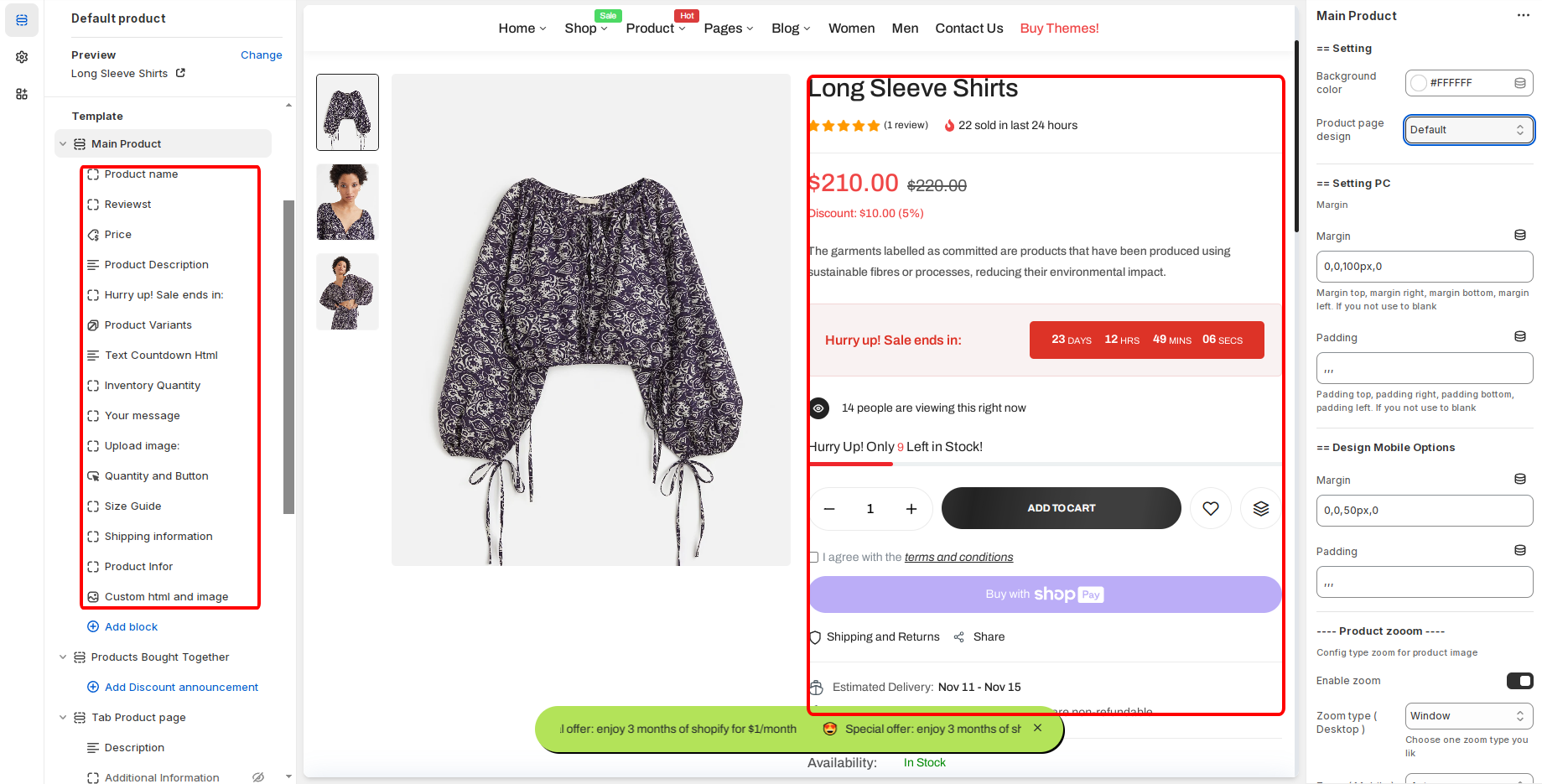Viewport: 1542px width, 784px height.
Task: Click the compare layers icon beside wishlist
Action: pyautogui.click(x=1260, y=508)
